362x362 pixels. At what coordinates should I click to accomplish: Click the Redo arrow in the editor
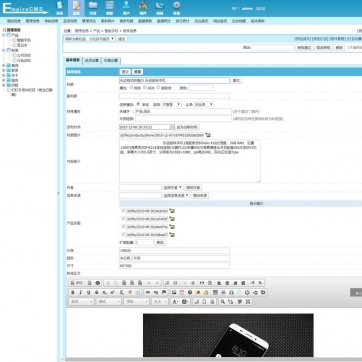(157, 283)
